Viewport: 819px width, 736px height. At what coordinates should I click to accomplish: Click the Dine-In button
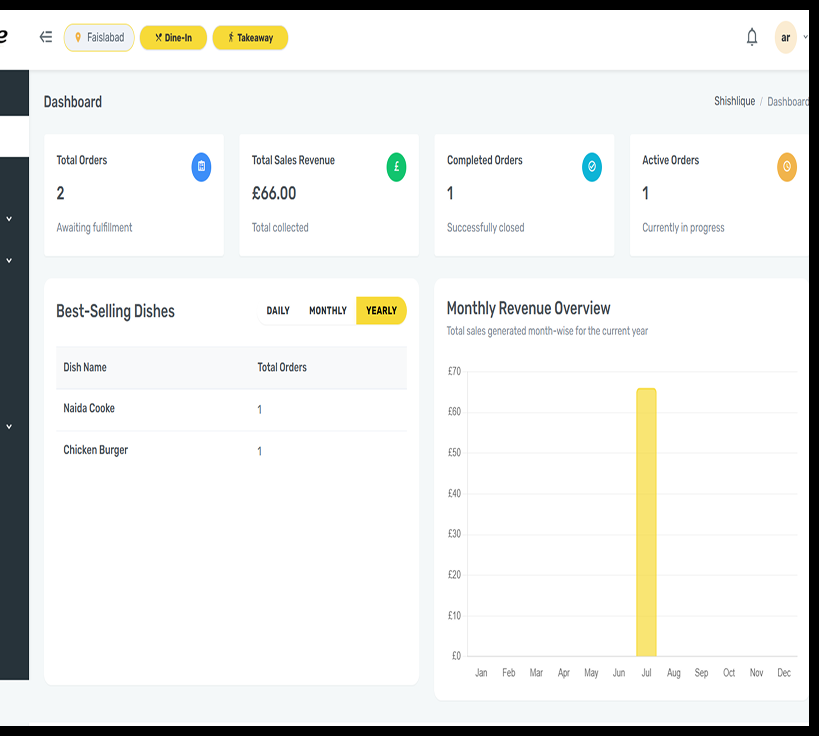173,38
